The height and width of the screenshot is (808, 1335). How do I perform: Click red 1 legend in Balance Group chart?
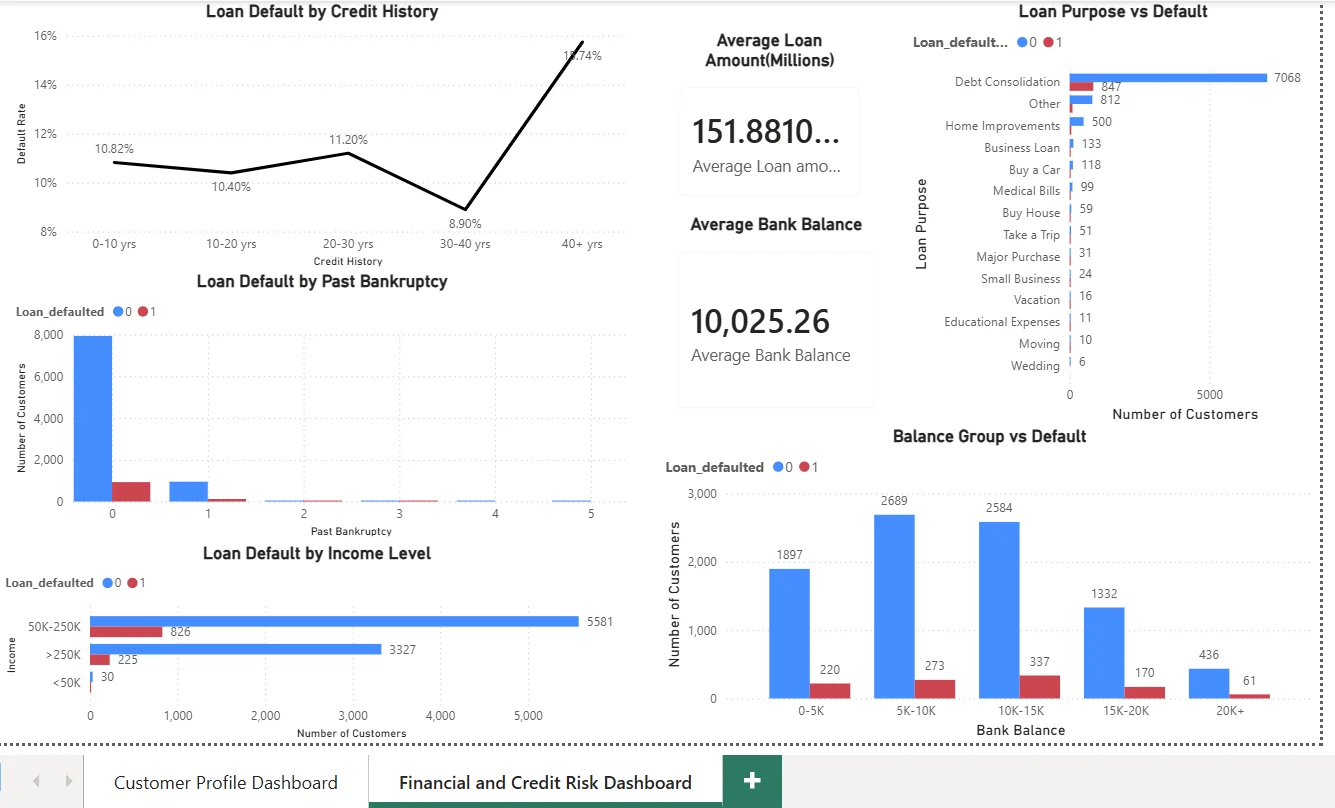tap(808, 467)
